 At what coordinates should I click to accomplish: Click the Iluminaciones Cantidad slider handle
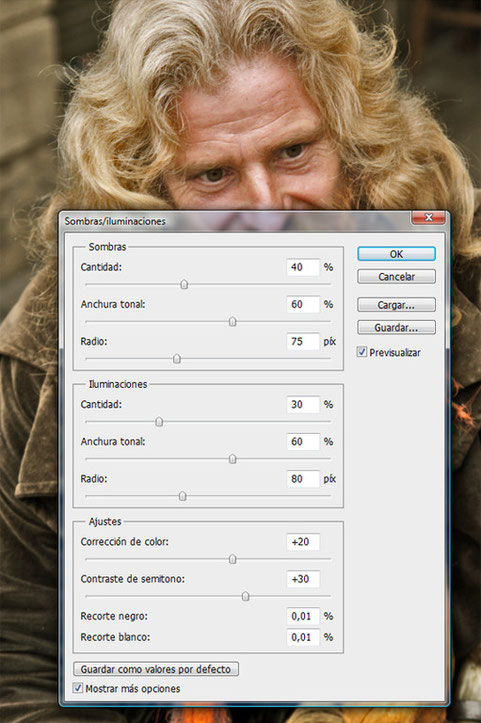[159, 421]
